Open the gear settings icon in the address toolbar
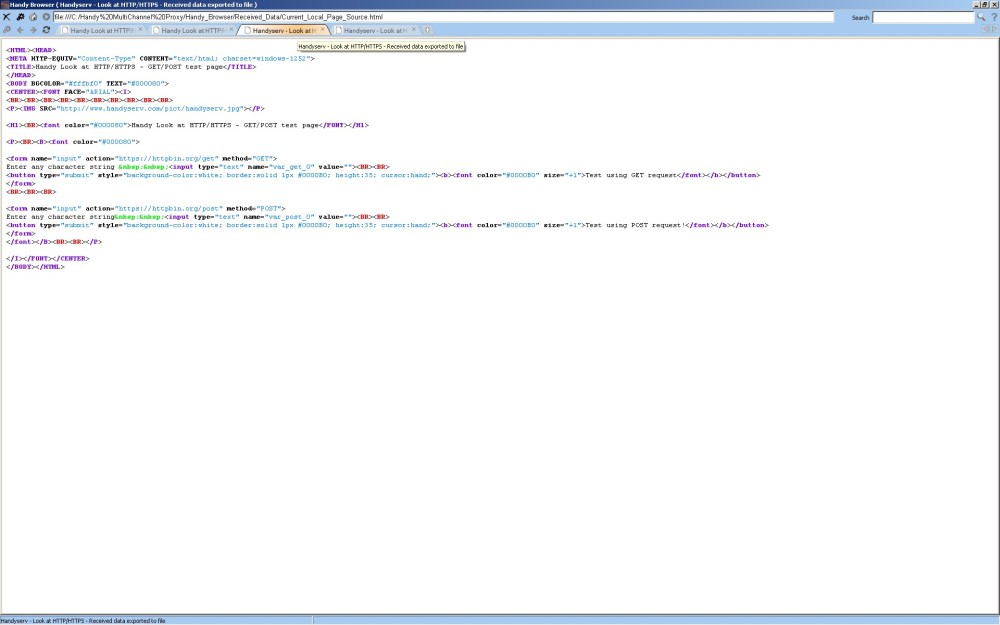 point(20,17)
